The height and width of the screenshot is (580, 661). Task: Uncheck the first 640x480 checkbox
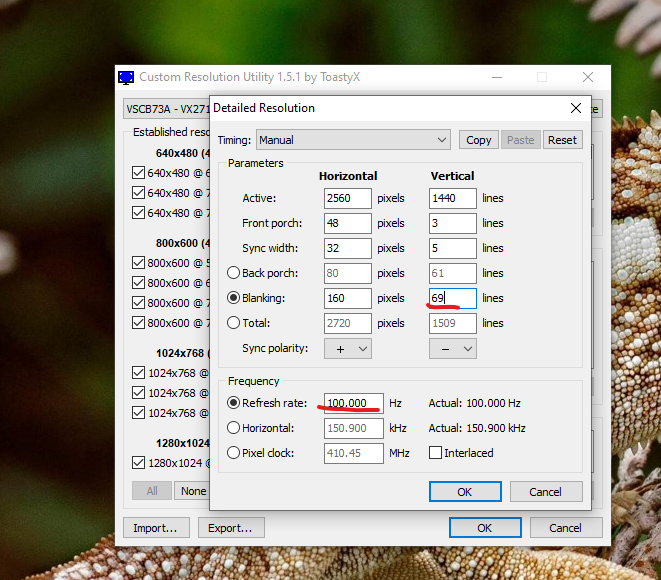point(138,172)
